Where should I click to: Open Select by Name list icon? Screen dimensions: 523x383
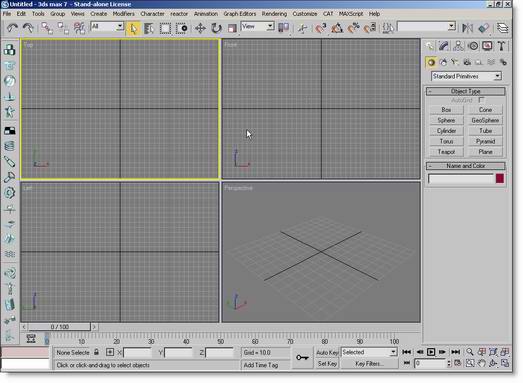tap(149, 28)
